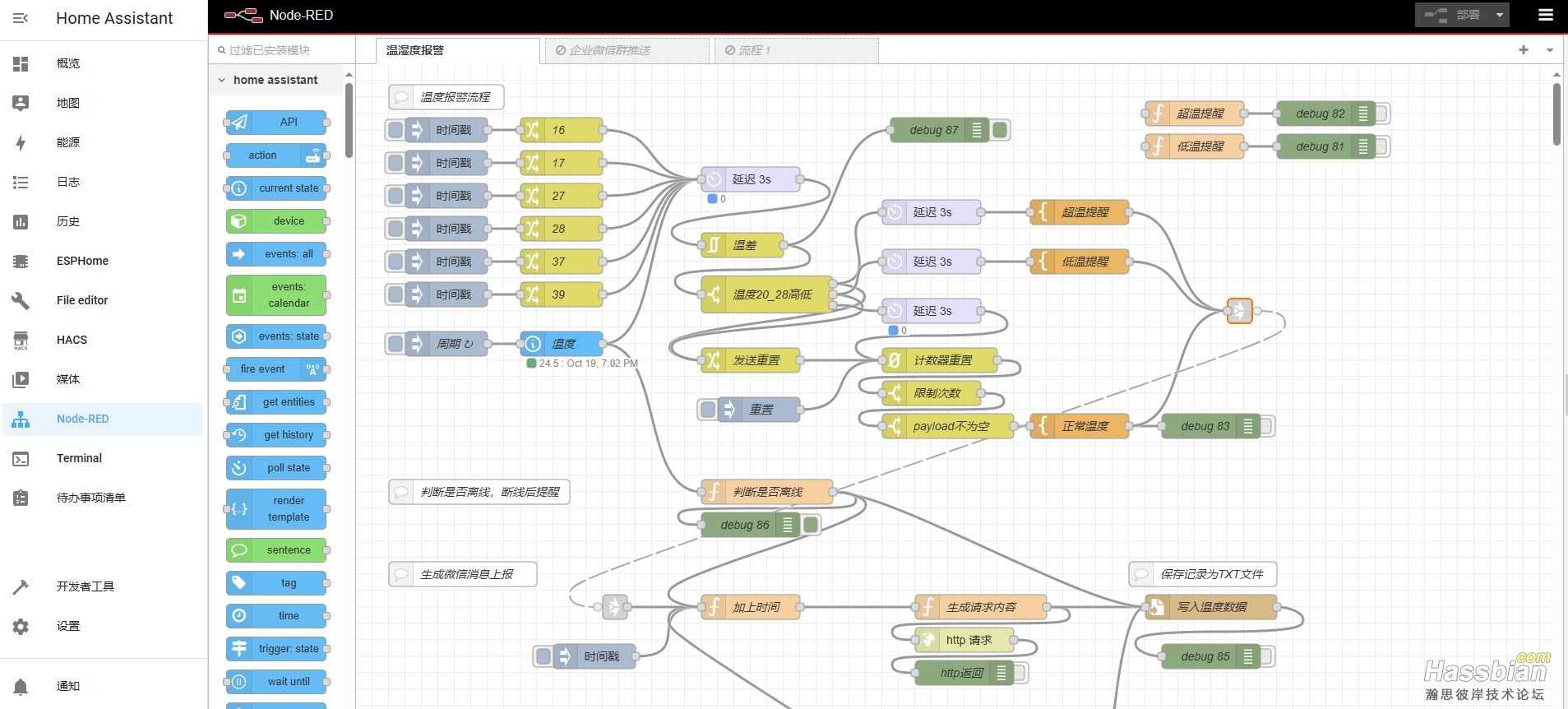Image resolution: width=1568 pixels, height=709 pixels.
Task: Open the 开发者工具 developer tools hammer icon
Action: pyautogui.click(x=21, y=586)
